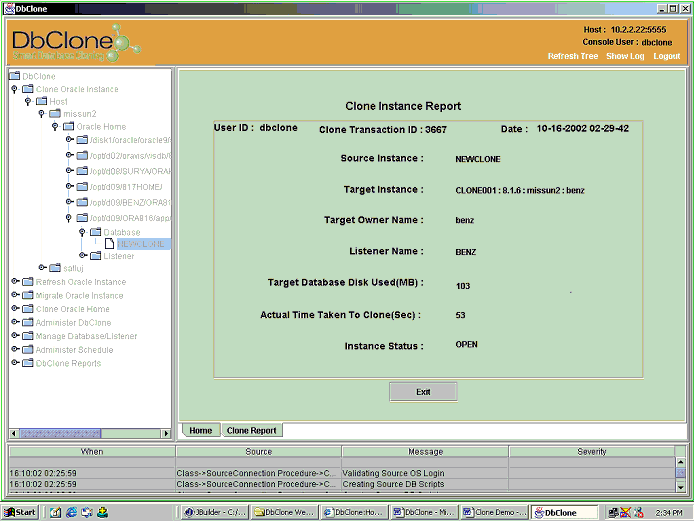Click the When column header

click(x=92, y=452)
